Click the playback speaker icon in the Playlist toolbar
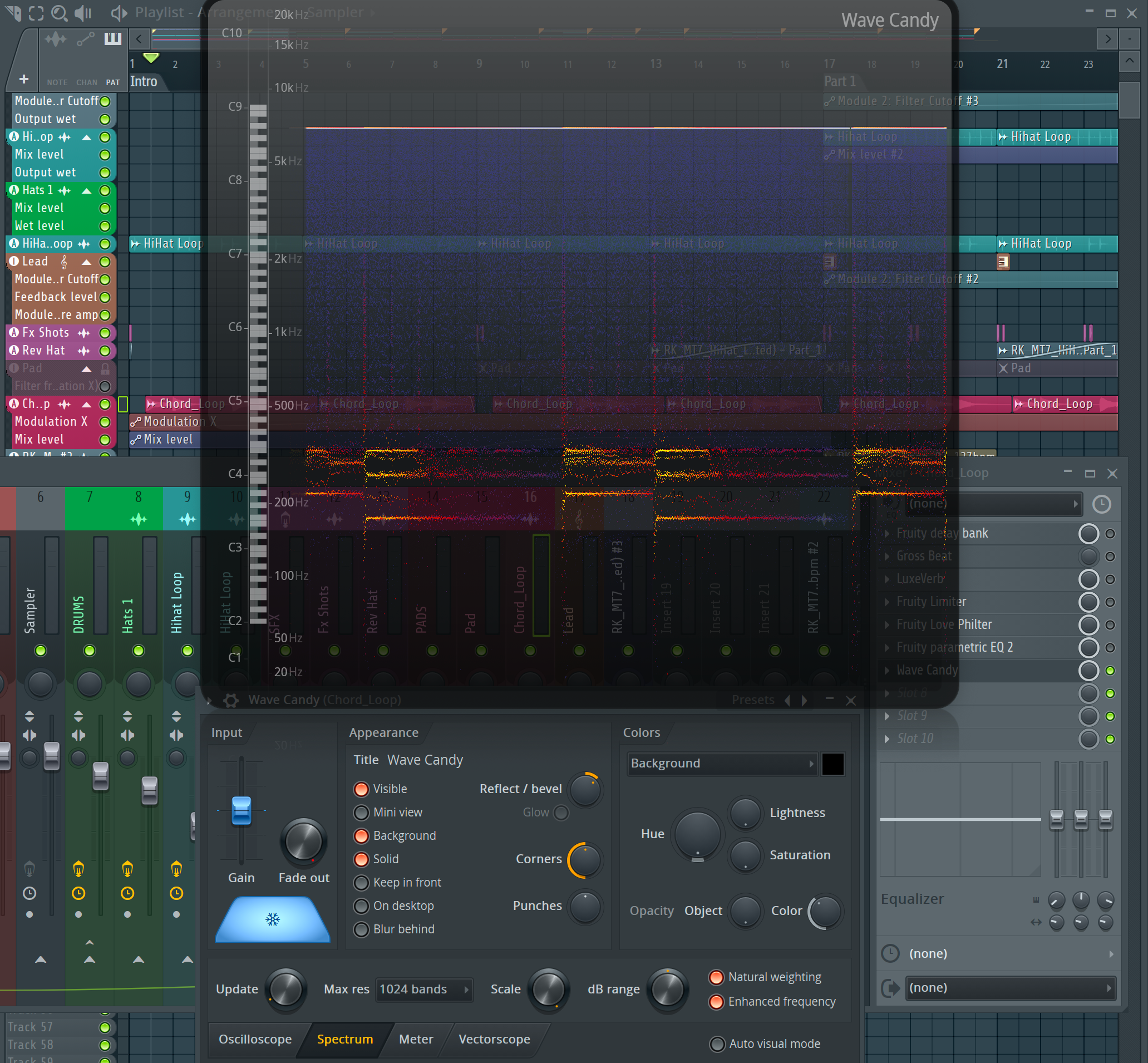Screen dimensions: 1148x1063 (x=83, y=12)
